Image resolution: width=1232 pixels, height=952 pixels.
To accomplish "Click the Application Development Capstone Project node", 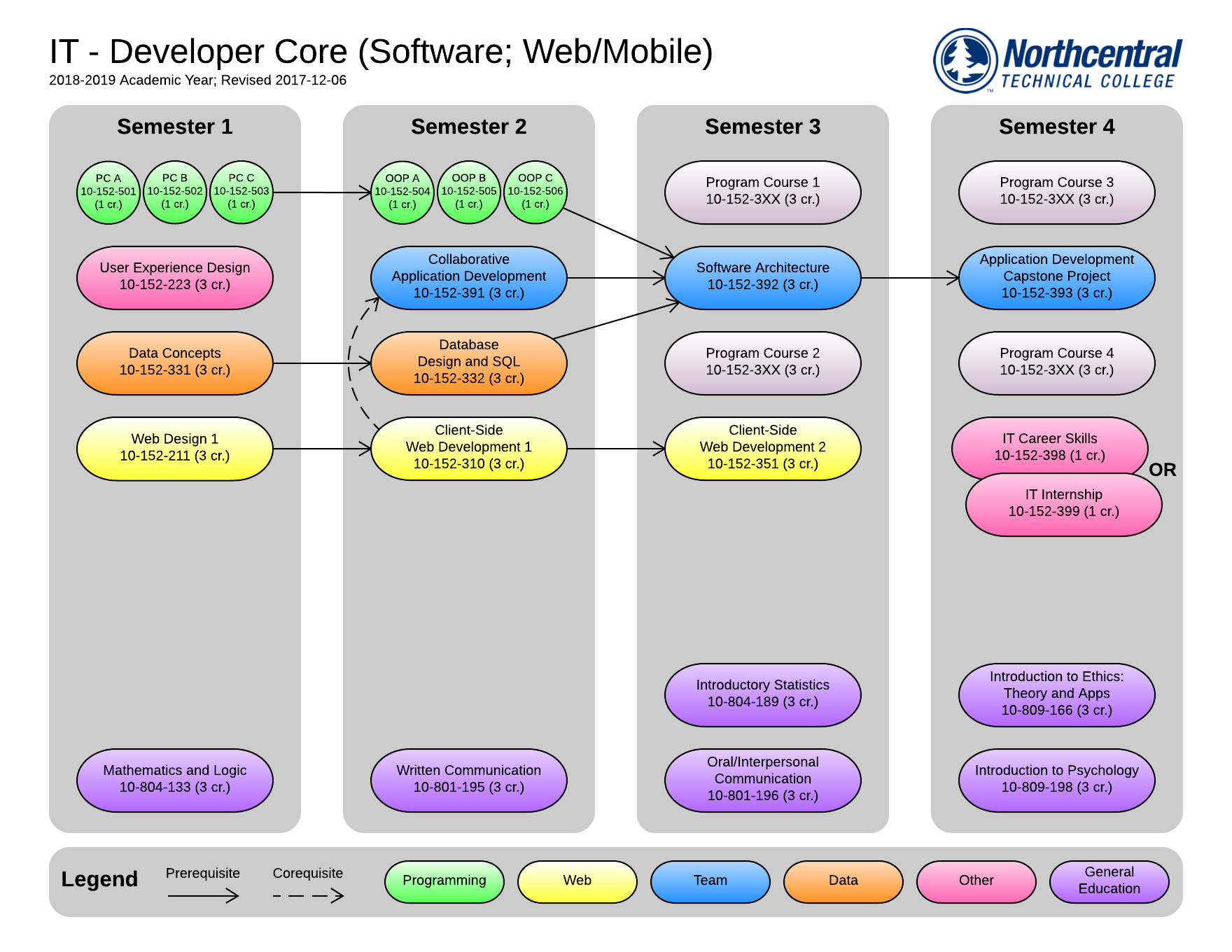I will [1056, 277].
